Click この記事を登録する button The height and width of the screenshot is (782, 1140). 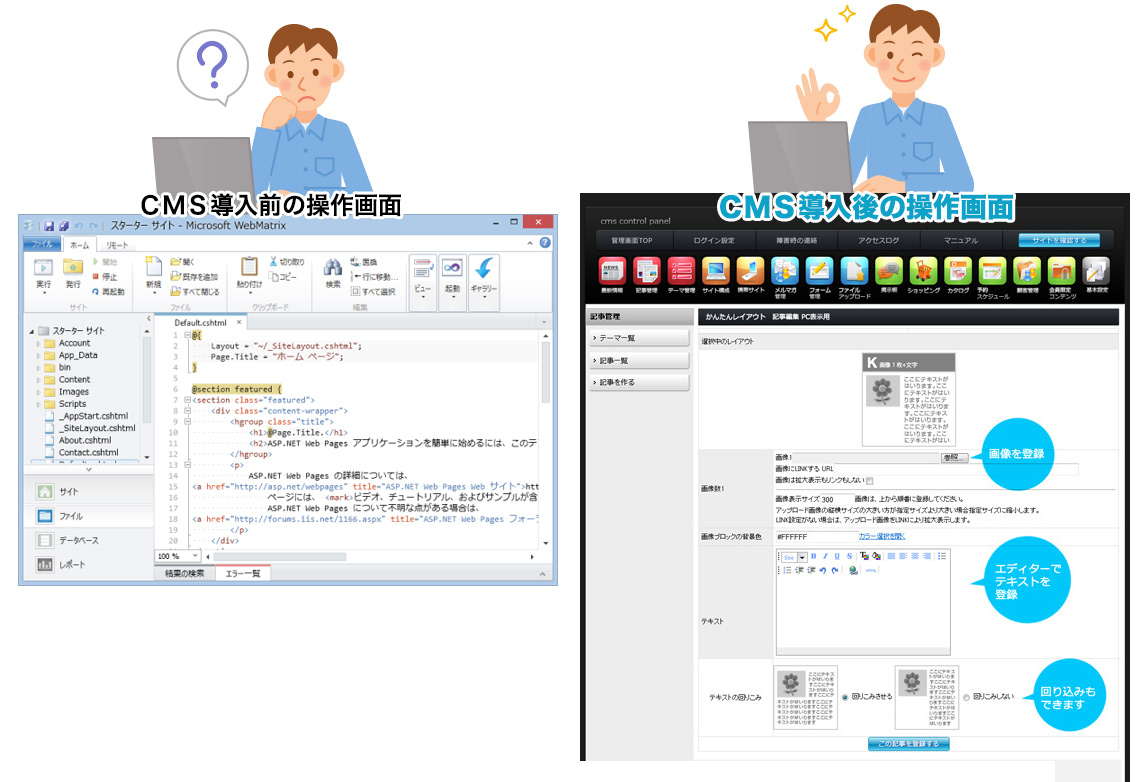[909, 743]
